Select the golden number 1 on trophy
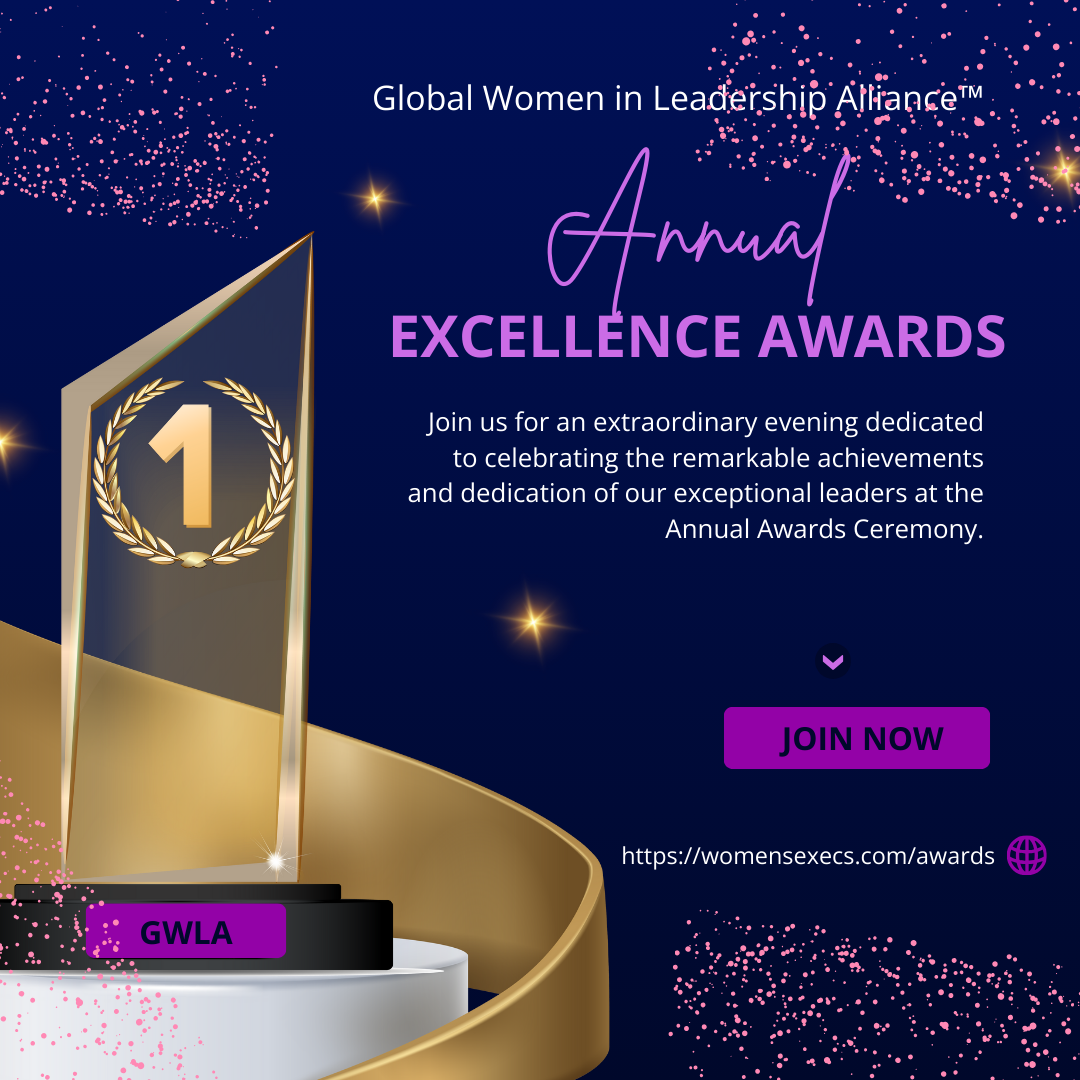This screenshot has height=1080, width=1080. pyautogui.click(x=187, y=464)
